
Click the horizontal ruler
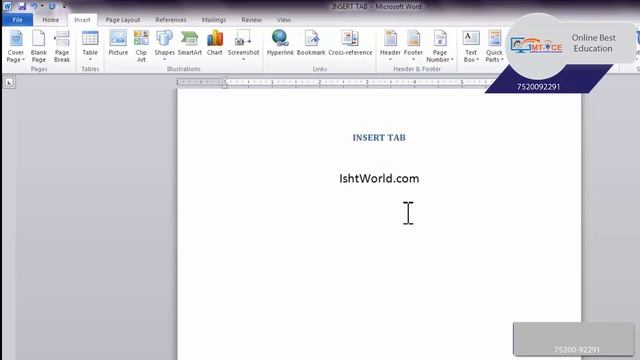tap(335, 82)
